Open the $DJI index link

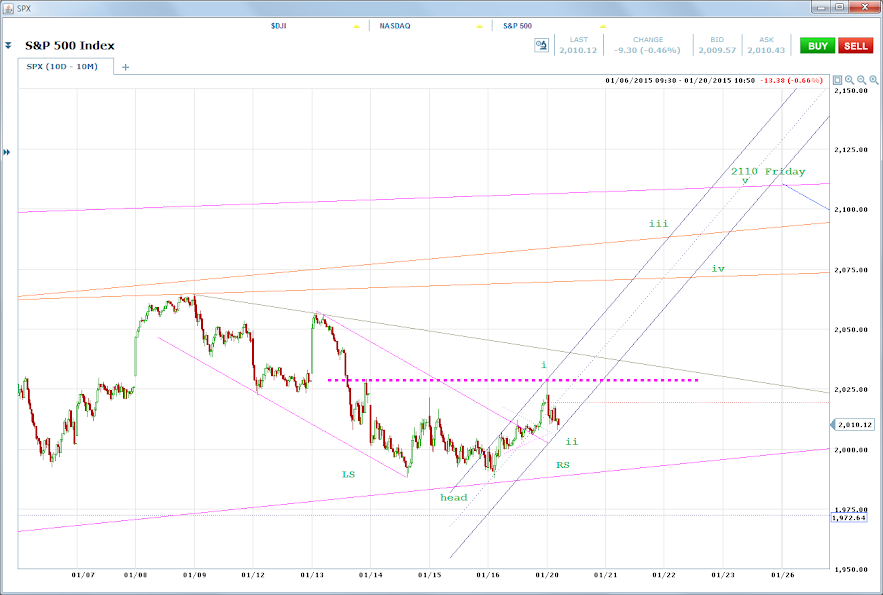[279, 26]
